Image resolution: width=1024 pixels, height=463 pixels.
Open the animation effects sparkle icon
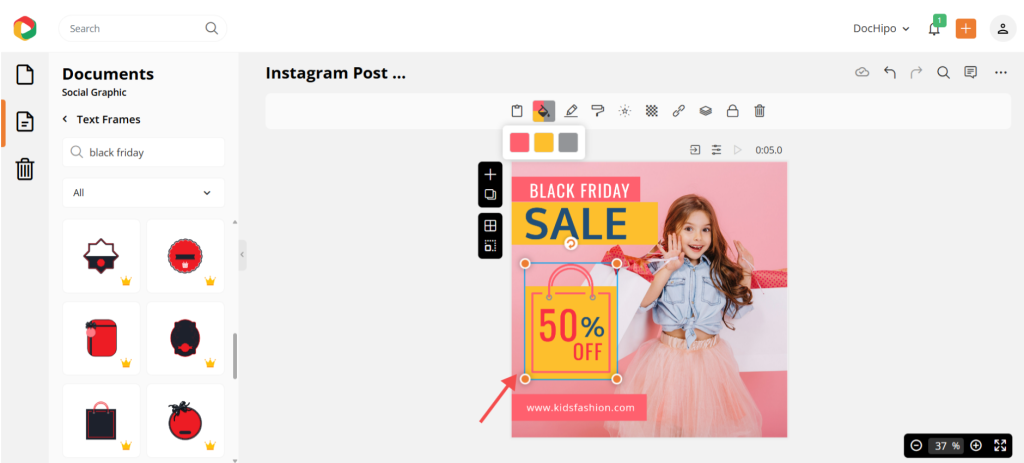(x=625, y=111)
